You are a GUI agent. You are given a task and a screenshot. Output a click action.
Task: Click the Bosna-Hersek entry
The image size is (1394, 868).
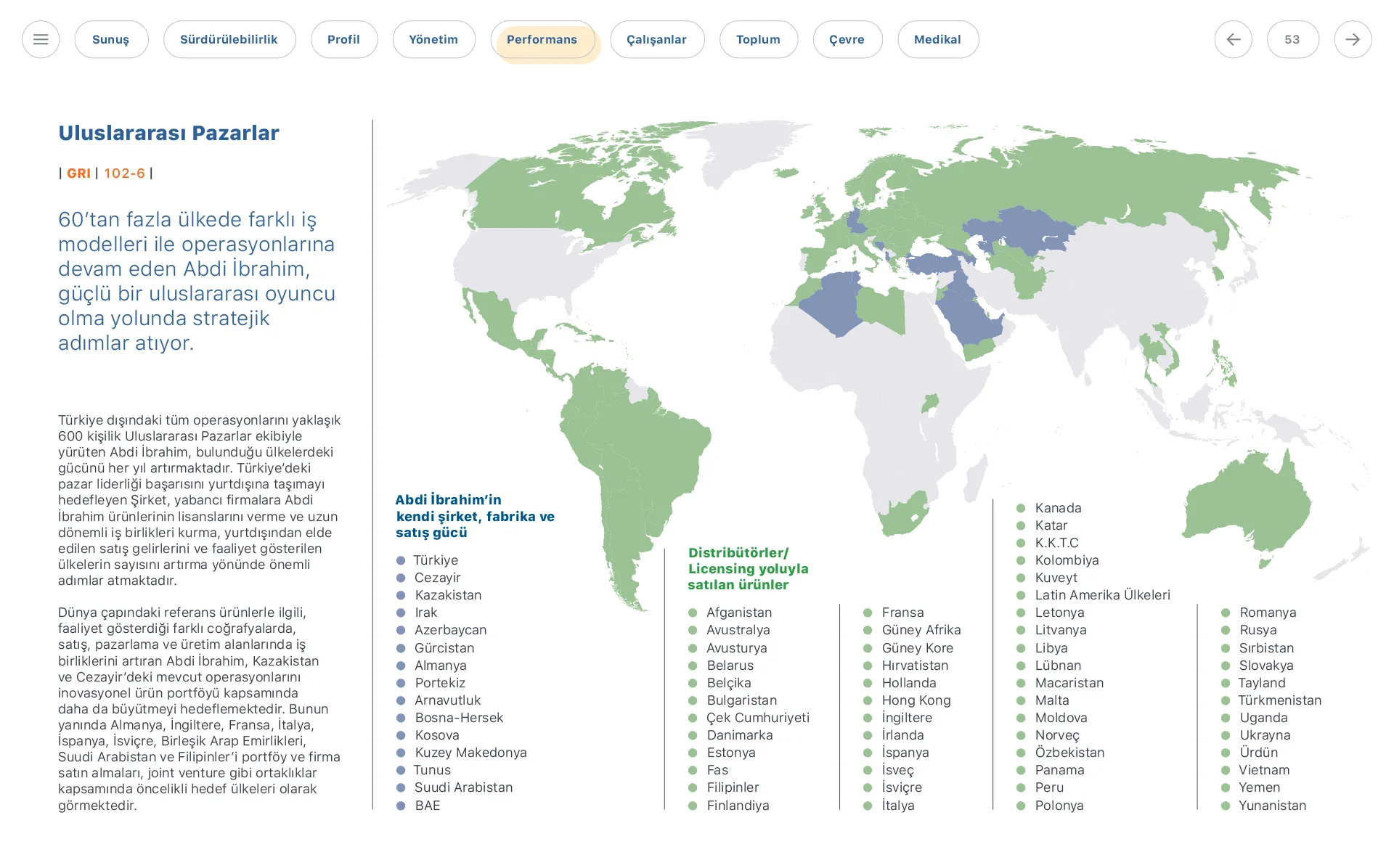click(x=459, y=718)
